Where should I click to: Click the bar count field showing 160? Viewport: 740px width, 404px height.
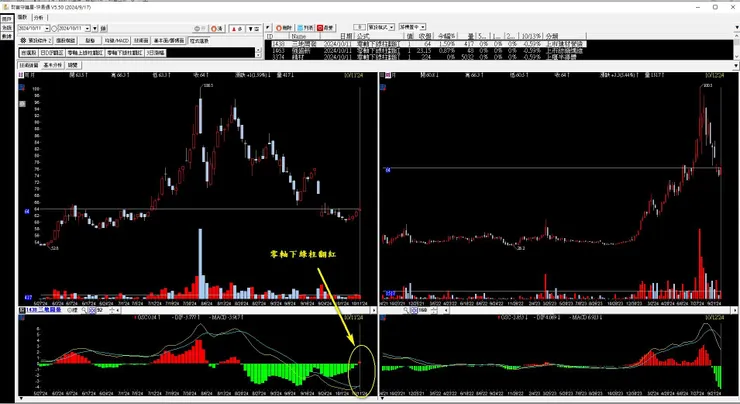click(424, 310)
